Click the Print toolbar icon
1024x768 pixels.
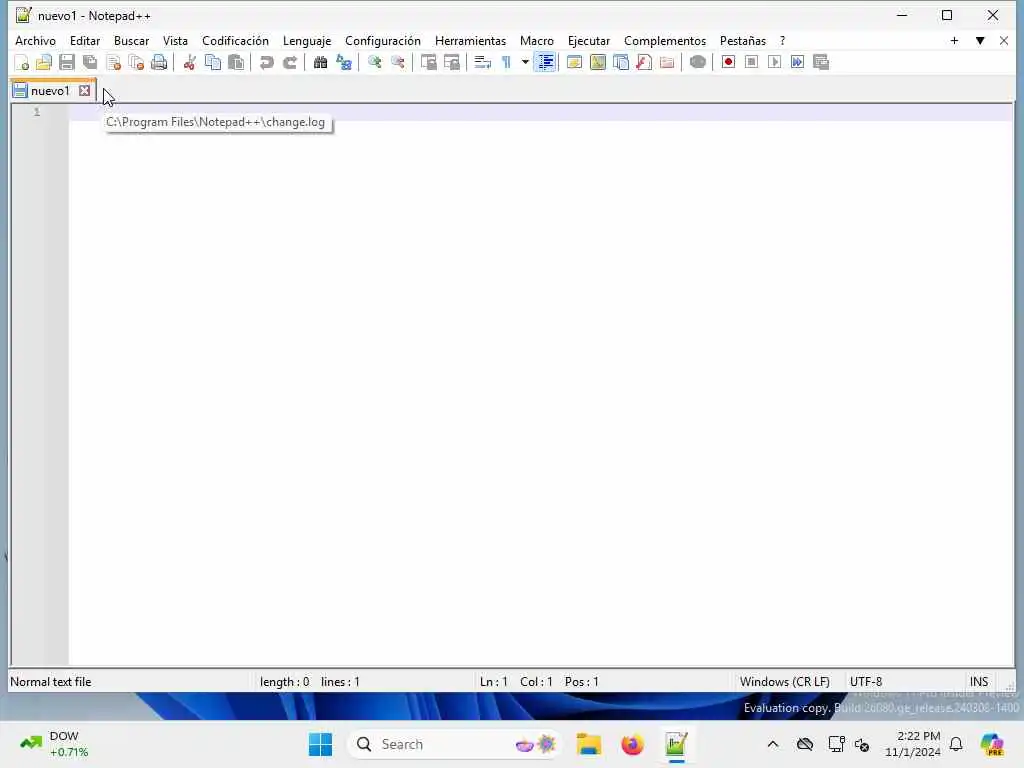159,63
